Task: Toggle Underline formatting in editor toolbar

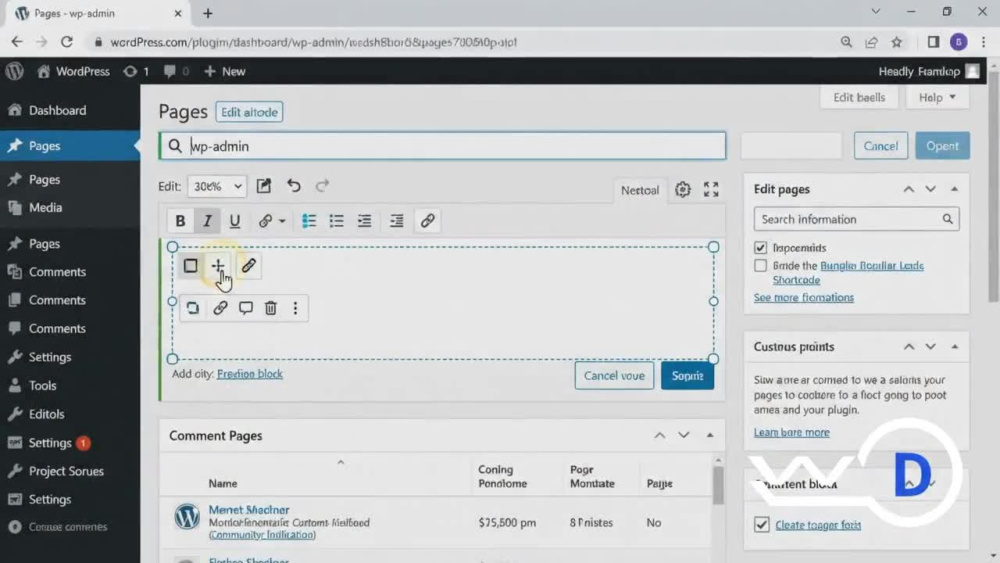Action: pos(235,221)
